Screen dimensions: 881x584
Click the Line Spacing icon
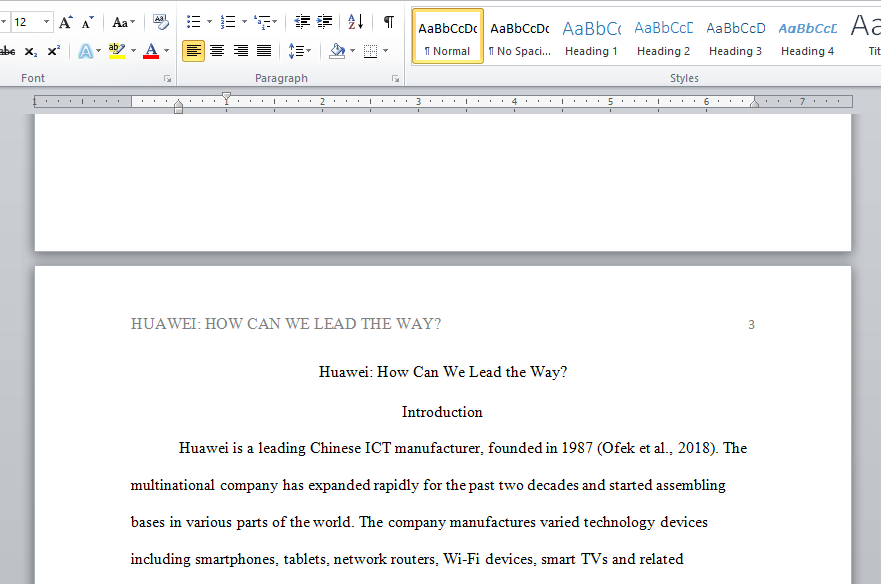click(x=296, y=51)
